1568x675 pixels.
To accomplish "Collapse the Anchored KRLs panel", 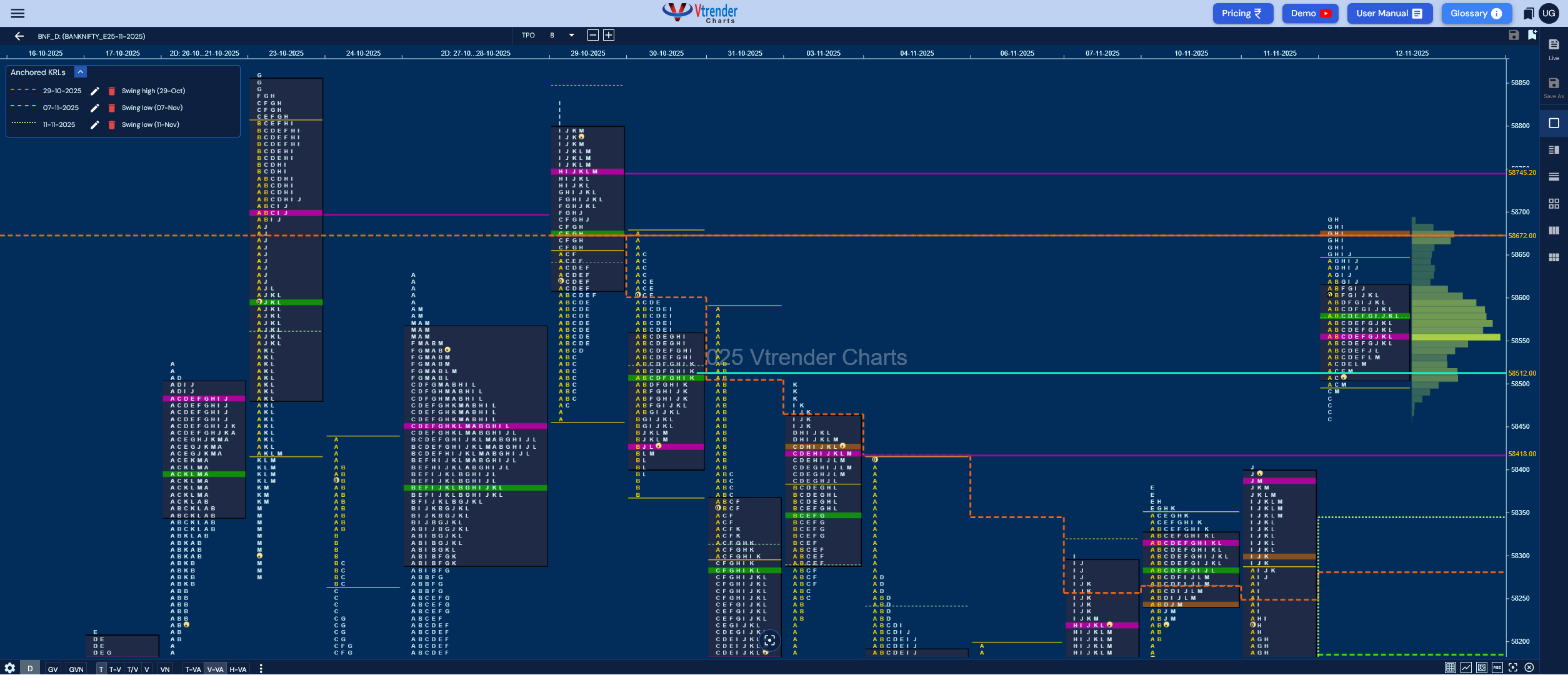I will [x=80, y=71].
